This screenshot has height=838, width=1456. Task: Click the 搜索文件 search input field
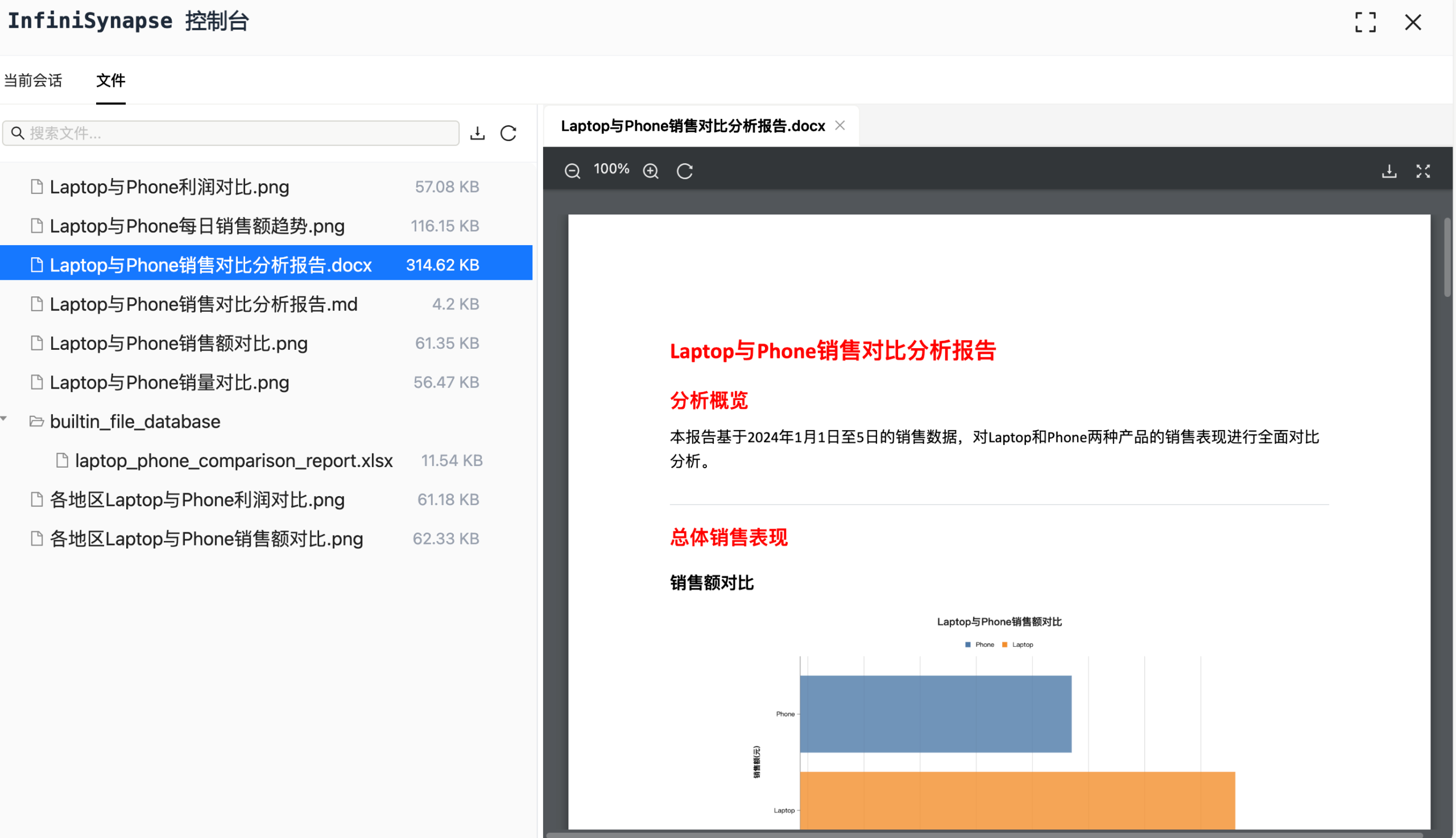click(230, 133)
